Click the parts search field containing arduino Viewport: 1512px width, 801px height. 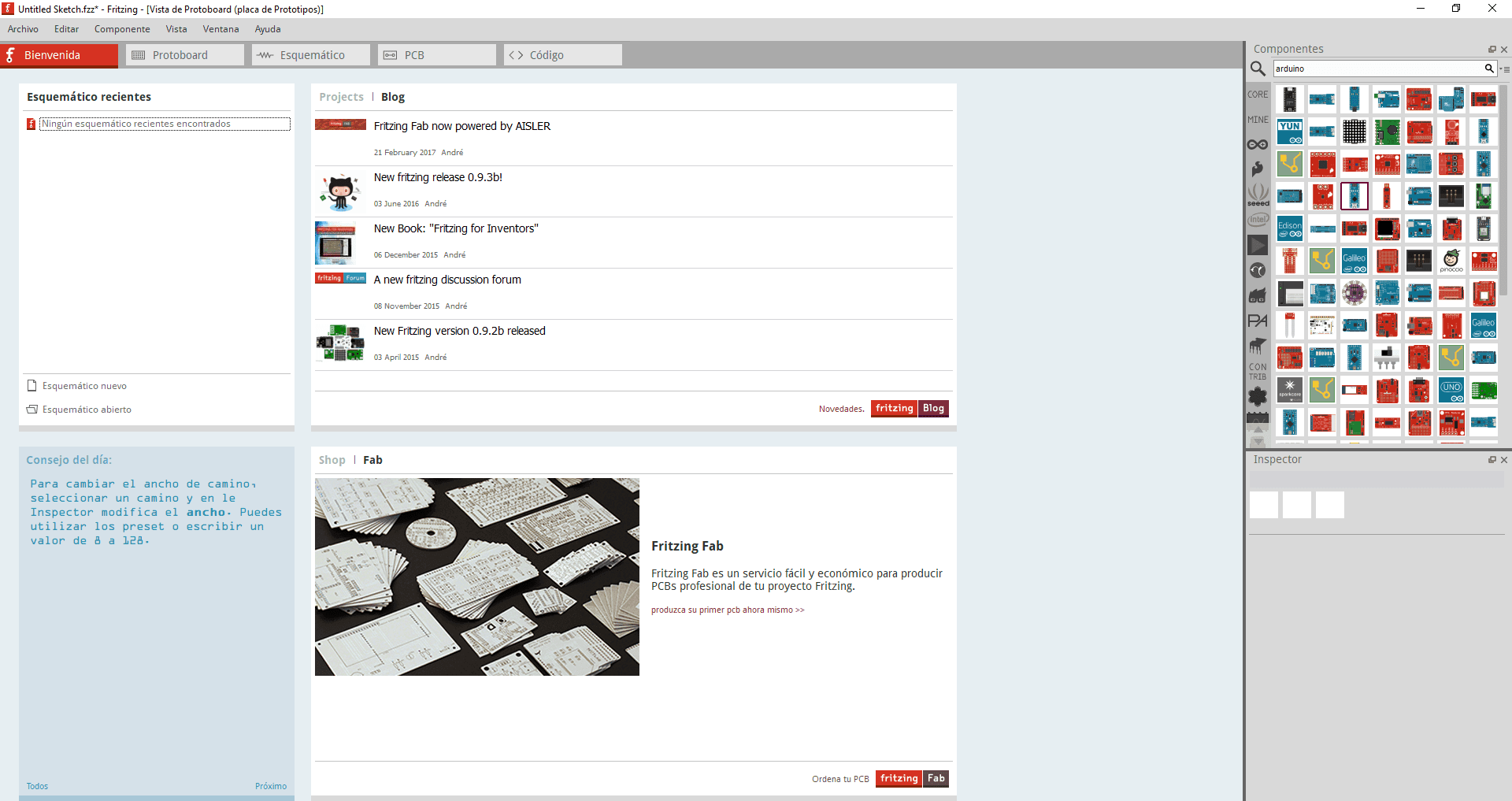[1377, 69]
